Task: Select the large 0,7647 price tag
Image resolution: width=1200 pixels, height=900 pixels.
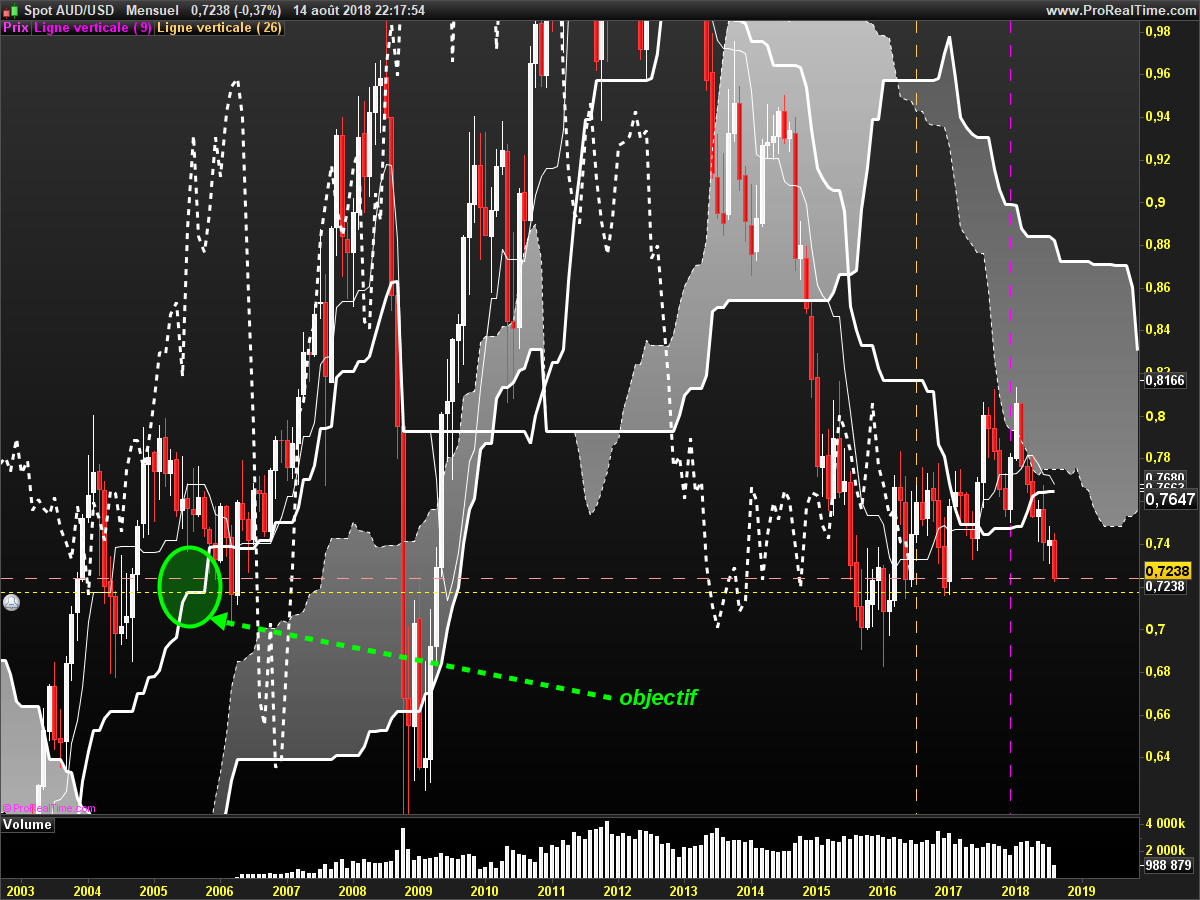Action: tap(1170, 499)
